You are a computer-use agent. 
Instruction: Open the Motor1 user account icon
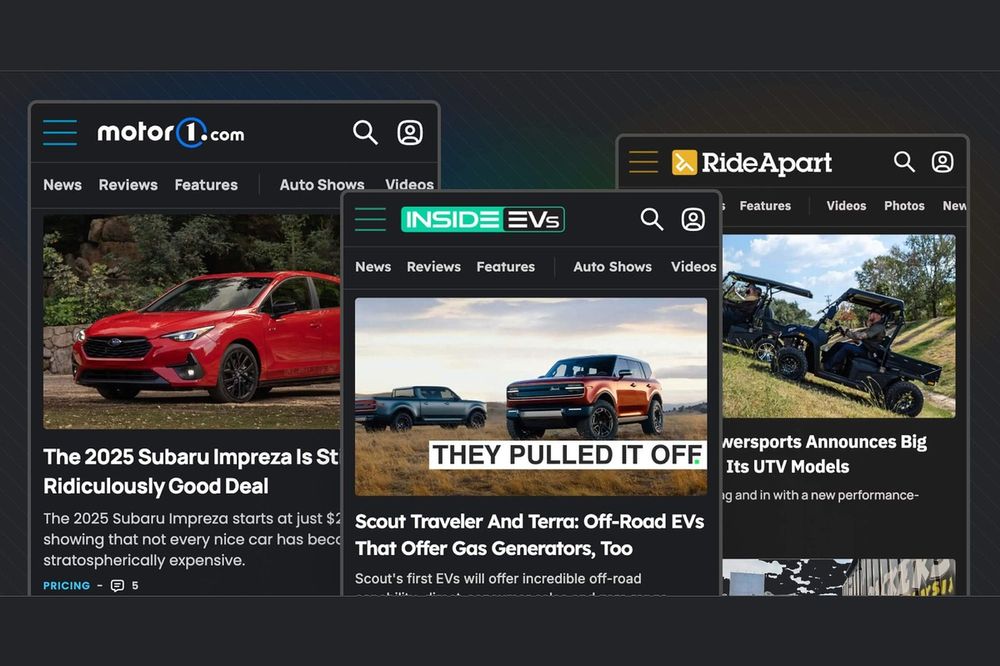410,131
